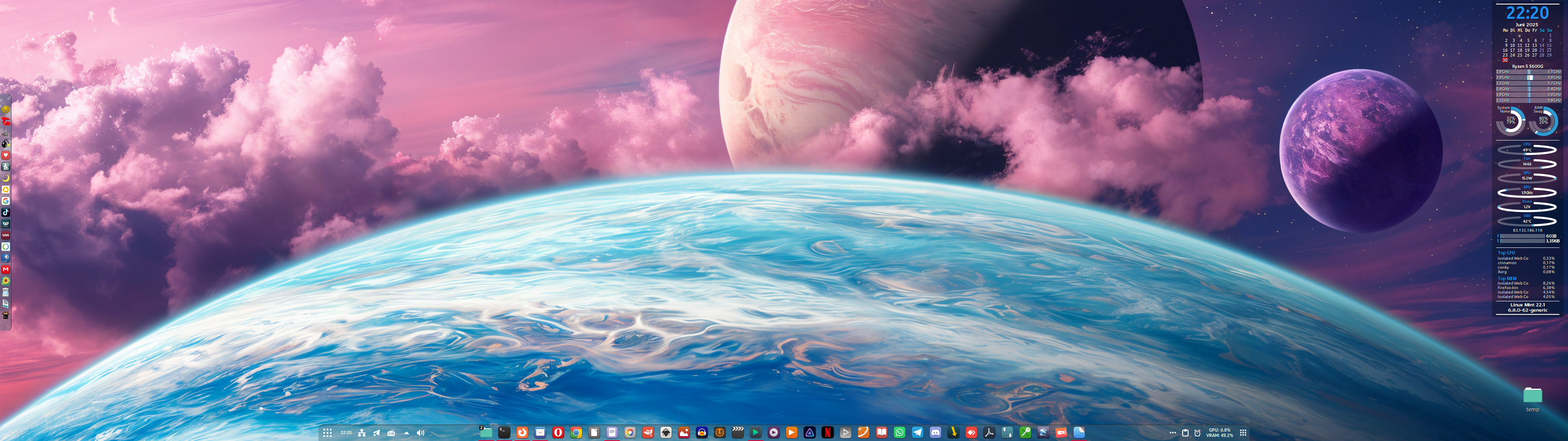Open the sound volume applet

tap(420, 433)
